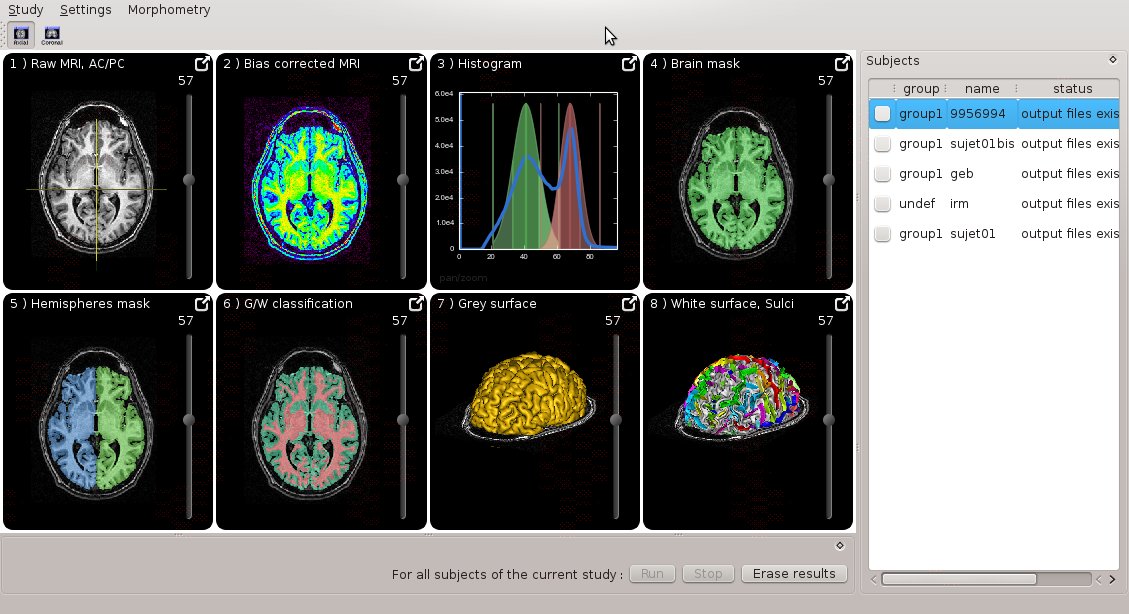Pop out the Raw MRI, AC/PC panel
The image size is (1129, 614).
(x=203, y=63)
